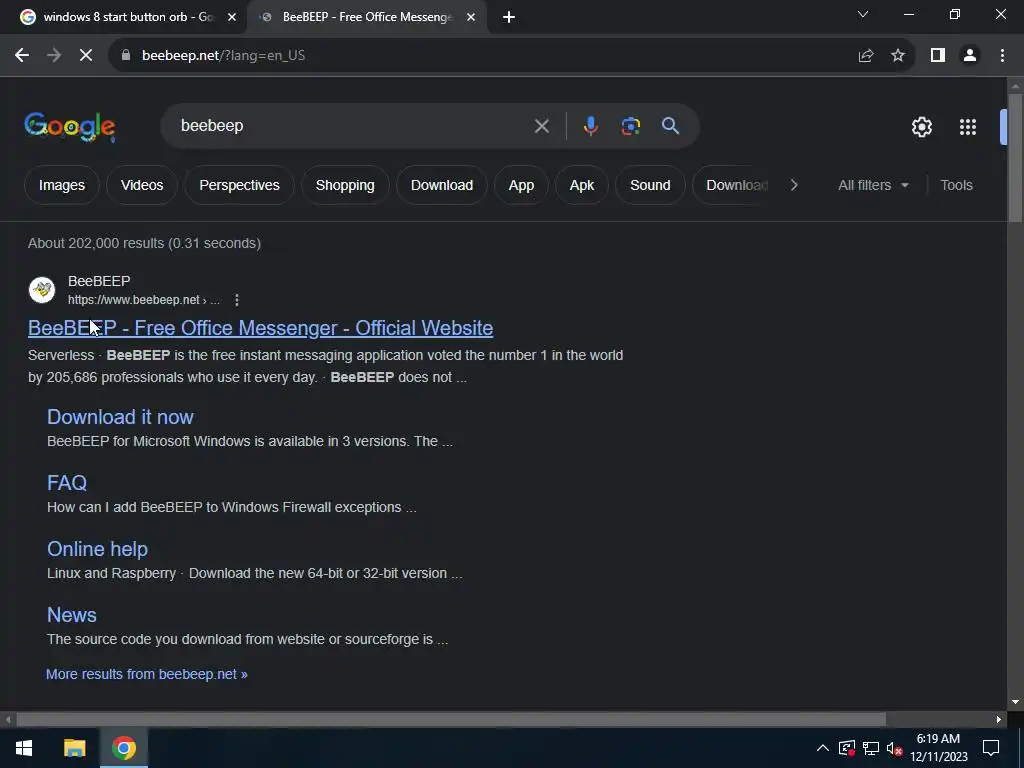
Task: Open a new tab with plus button
Action: pos(509,17)
